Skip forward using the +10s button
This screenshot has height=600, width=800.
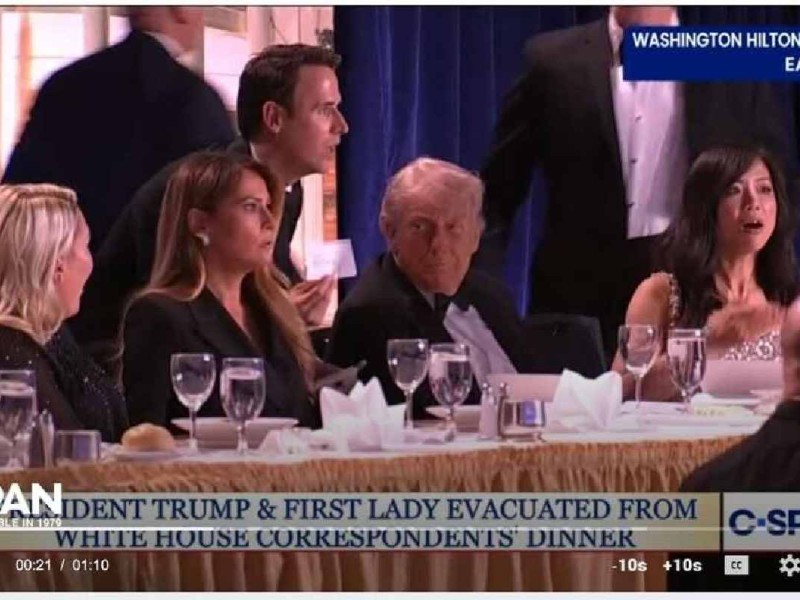coord(682,565)
